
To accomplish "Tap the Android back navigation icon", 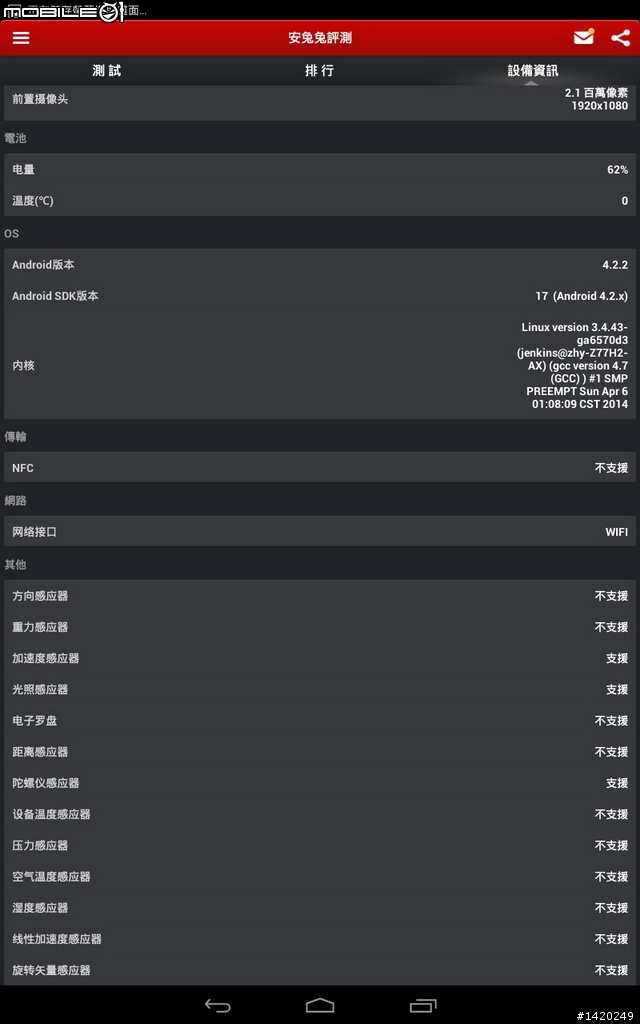I will point(217,1005).
